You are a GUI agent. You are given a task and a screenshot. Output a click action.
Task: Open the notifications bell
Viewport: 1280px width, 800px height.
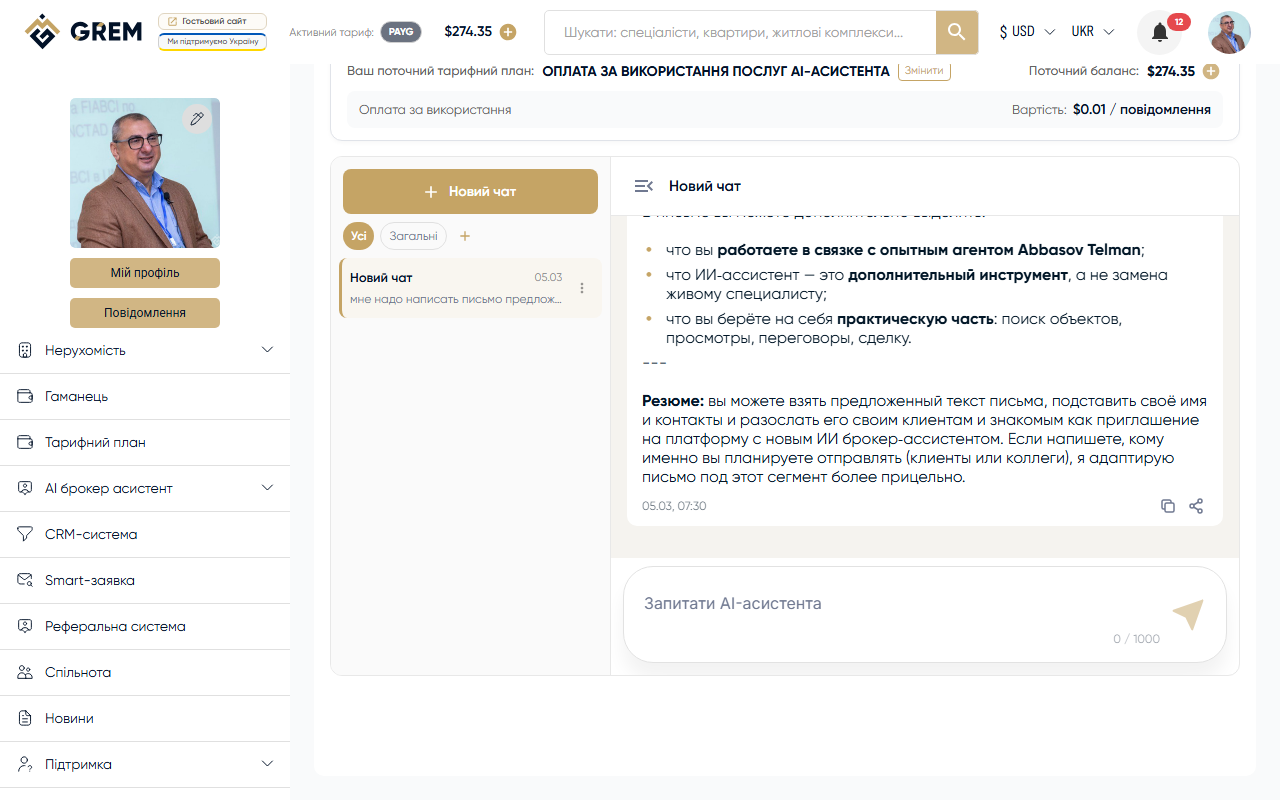pos(1158,32)
